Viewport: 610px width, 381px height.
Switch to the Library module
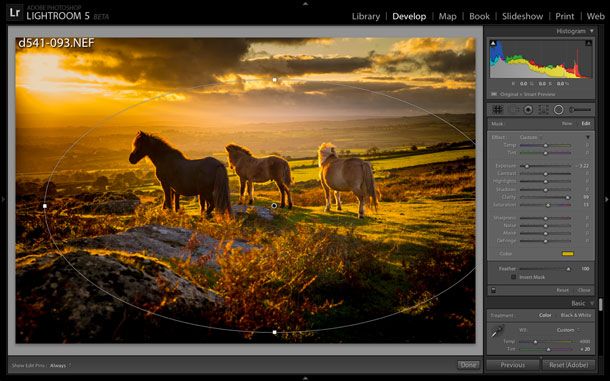click(x=366, y=16)
